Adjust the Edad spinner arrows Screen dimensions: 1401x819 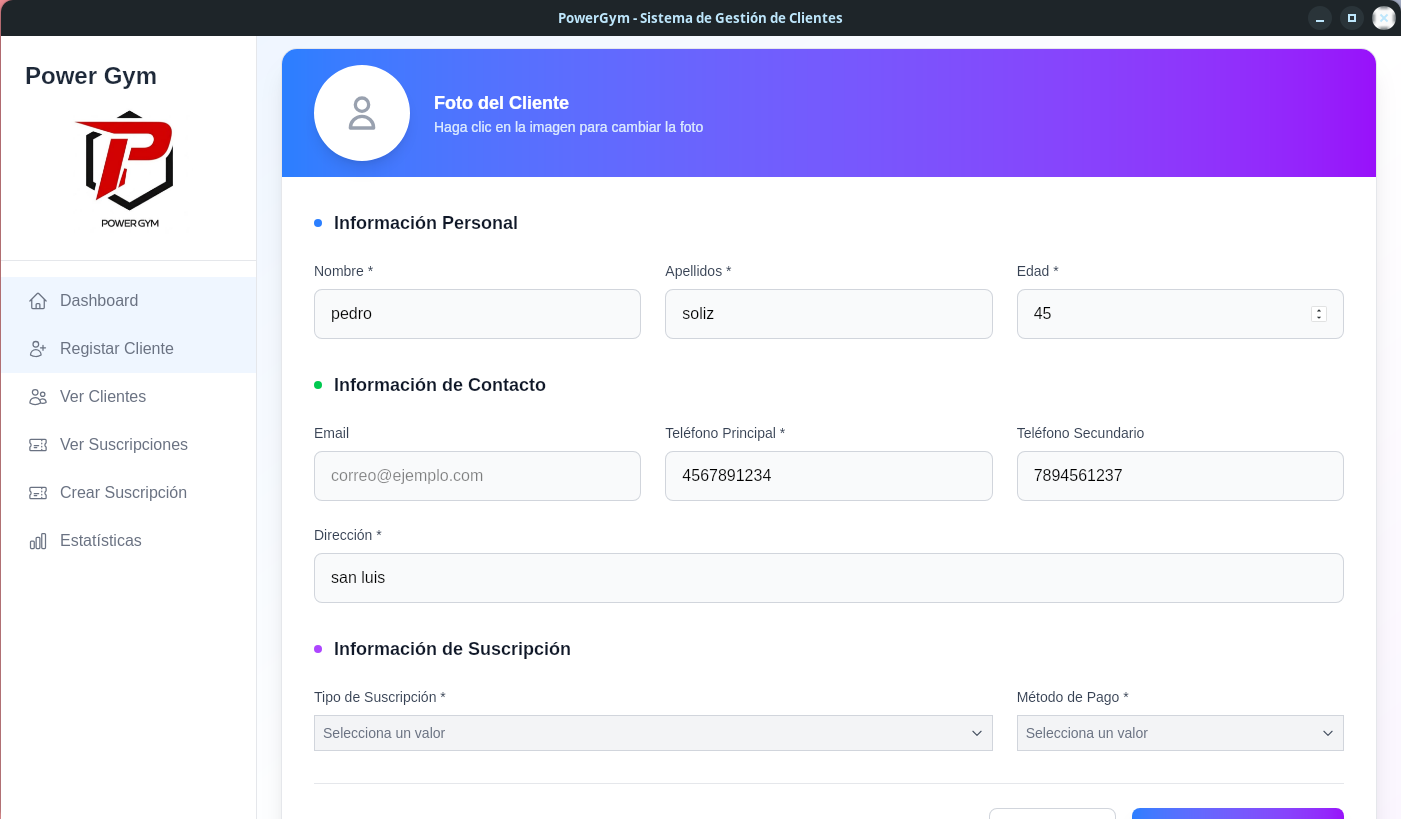(1319, 314)
